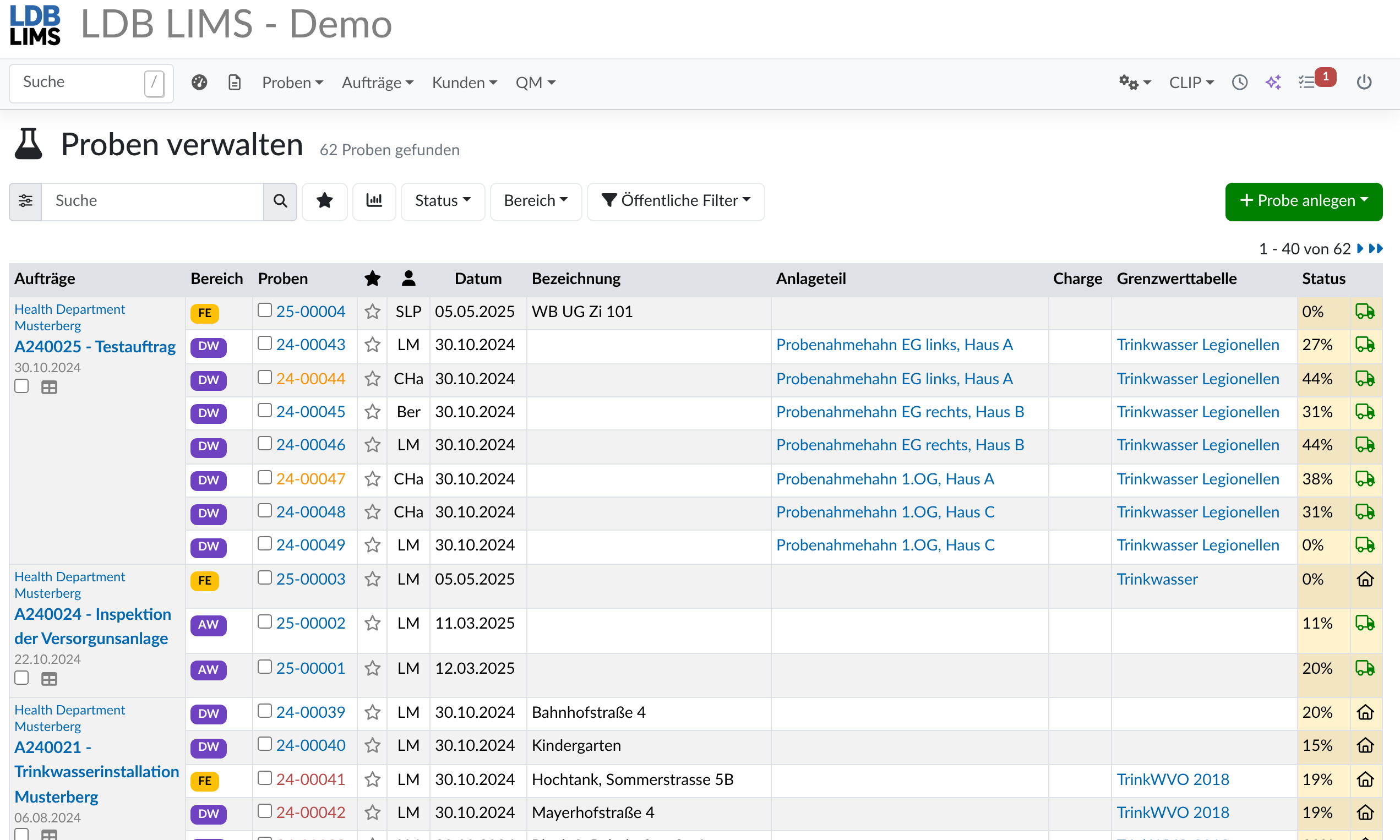
Task: Expand the Bereich filter dropdown
Action: click(x=536, y=201)
